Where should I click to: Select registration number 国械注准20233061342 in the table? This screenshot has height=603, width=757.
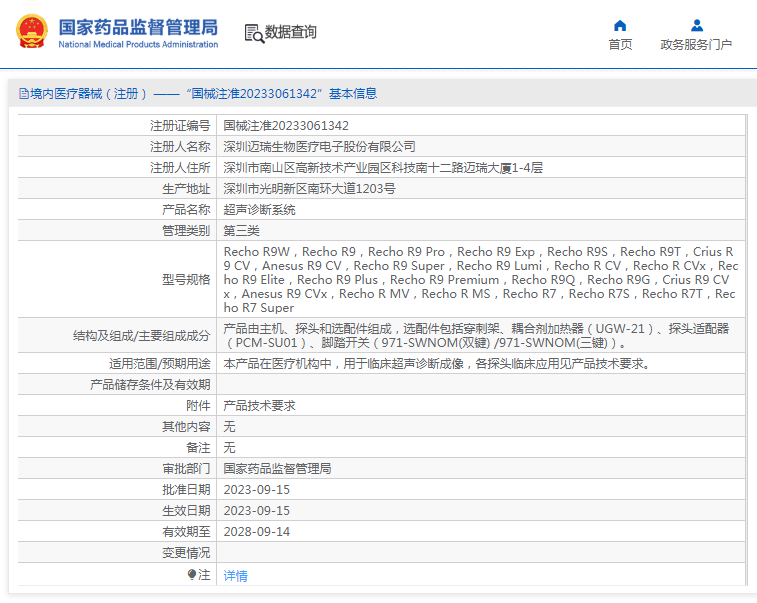point(286,126)
